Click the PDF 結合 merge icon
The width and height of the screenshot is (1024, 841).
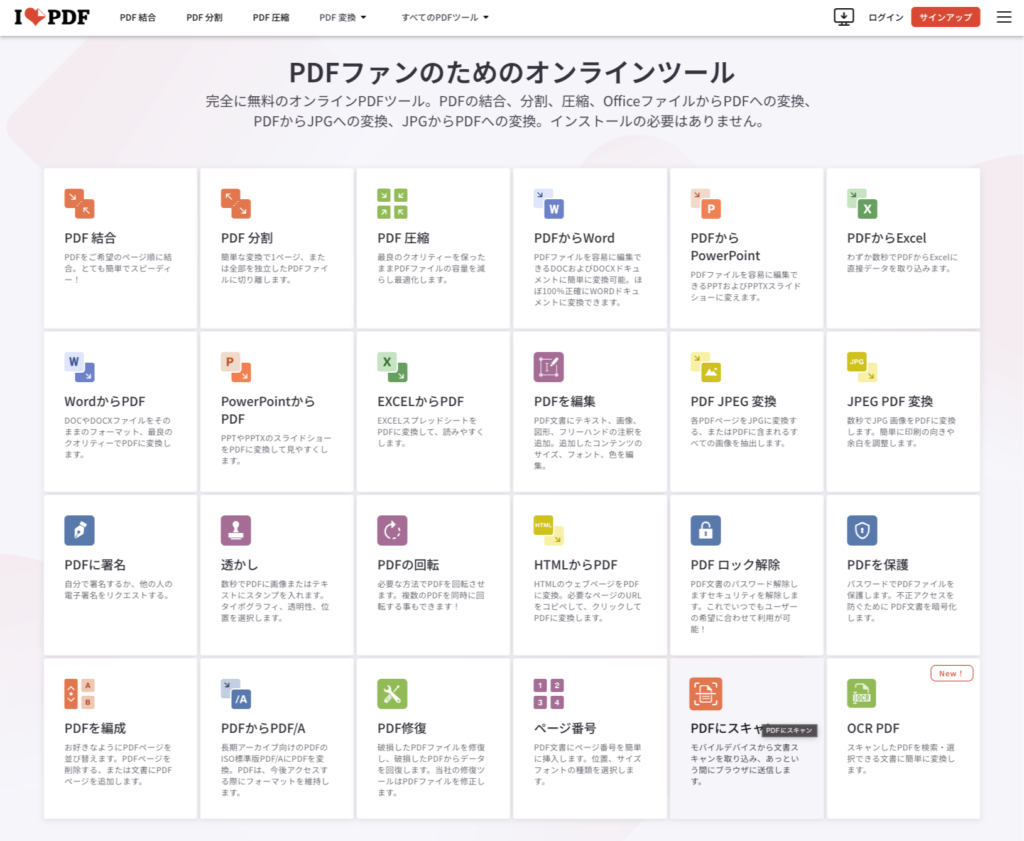tap(79, 203)
